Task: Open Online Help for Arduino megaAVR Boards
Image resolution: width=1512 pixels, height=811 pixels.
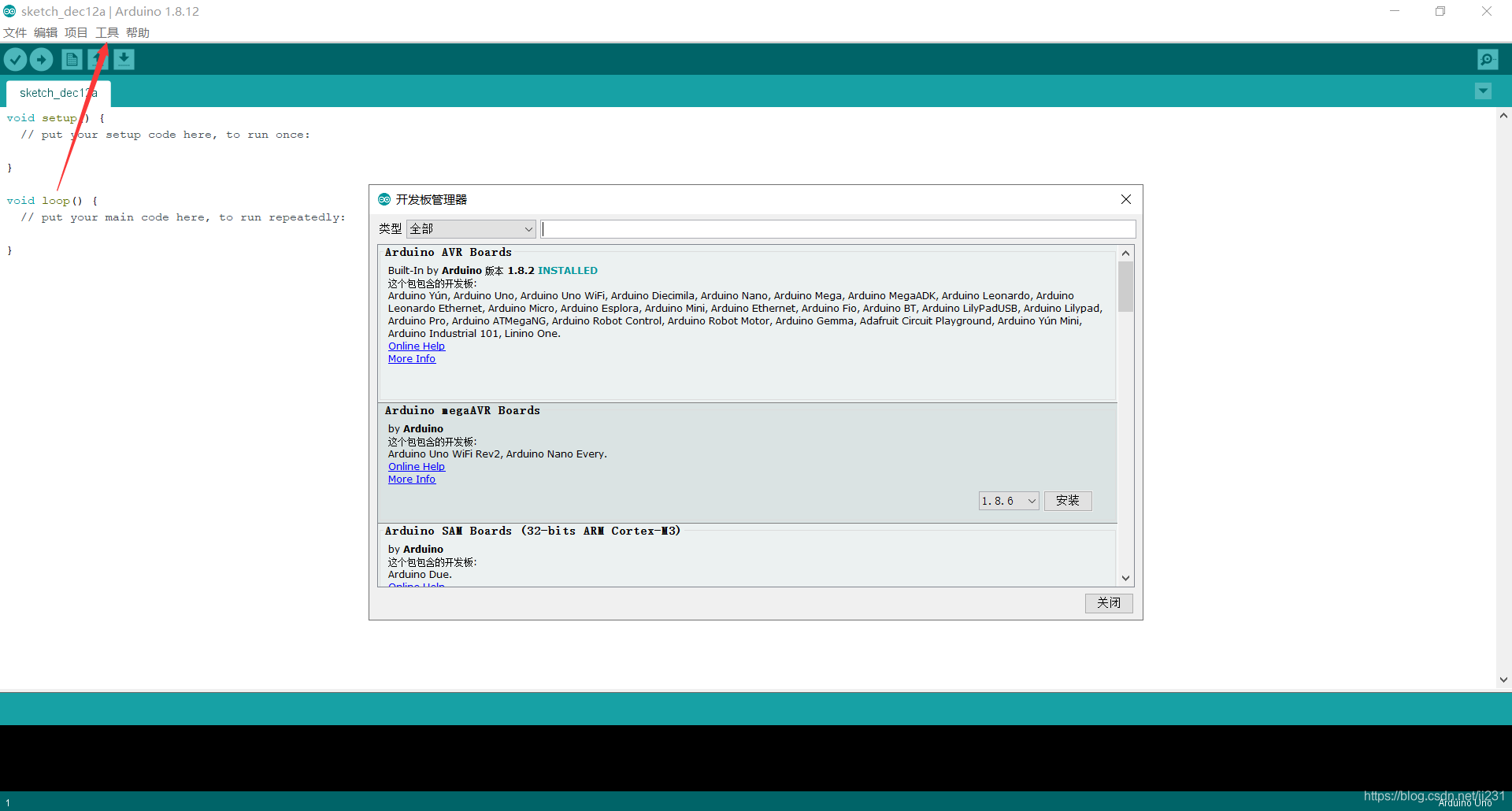Action: tap(417, 466)
